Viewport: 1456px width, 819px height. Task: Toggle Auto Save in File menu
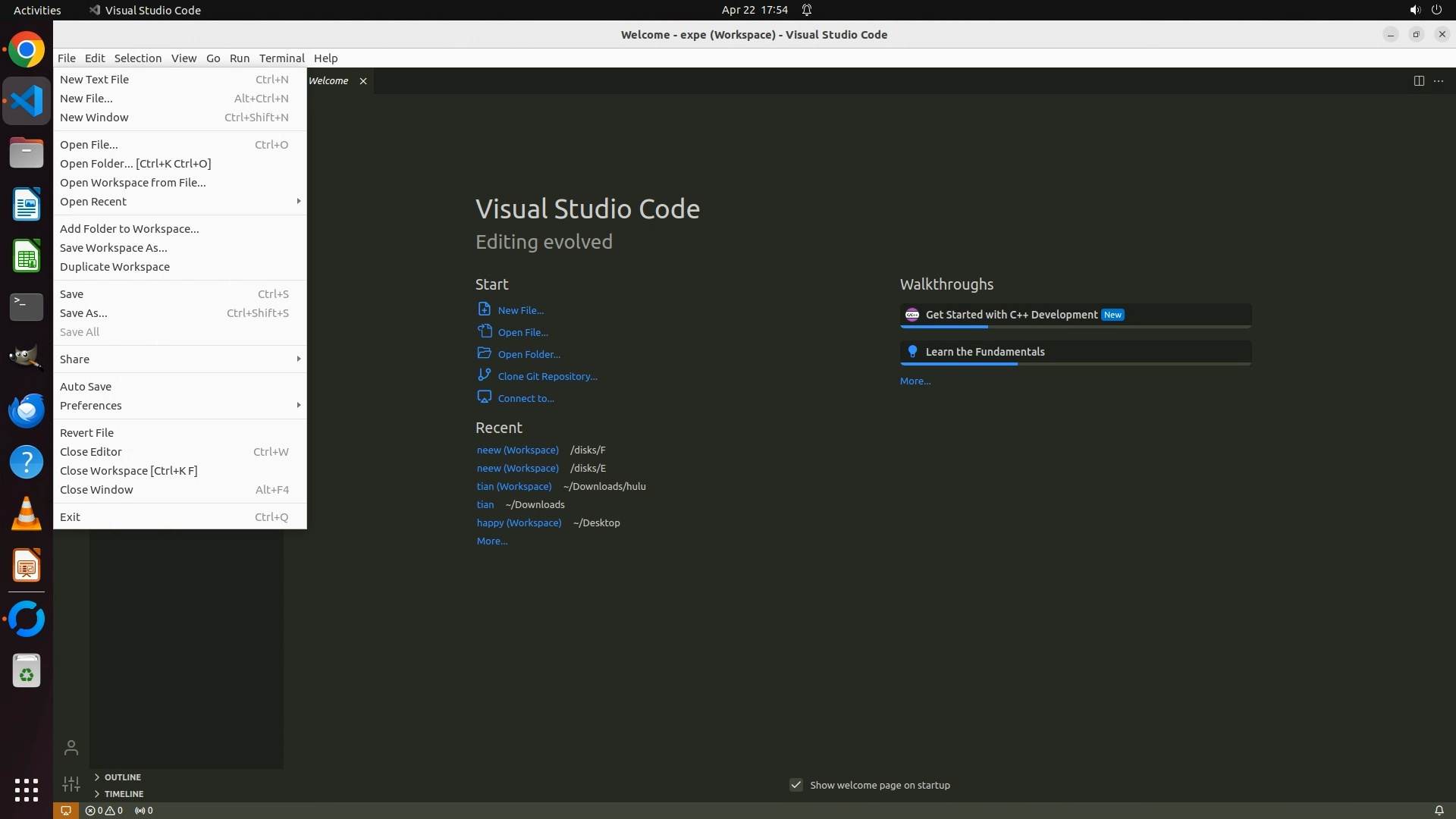pos(86,387)
